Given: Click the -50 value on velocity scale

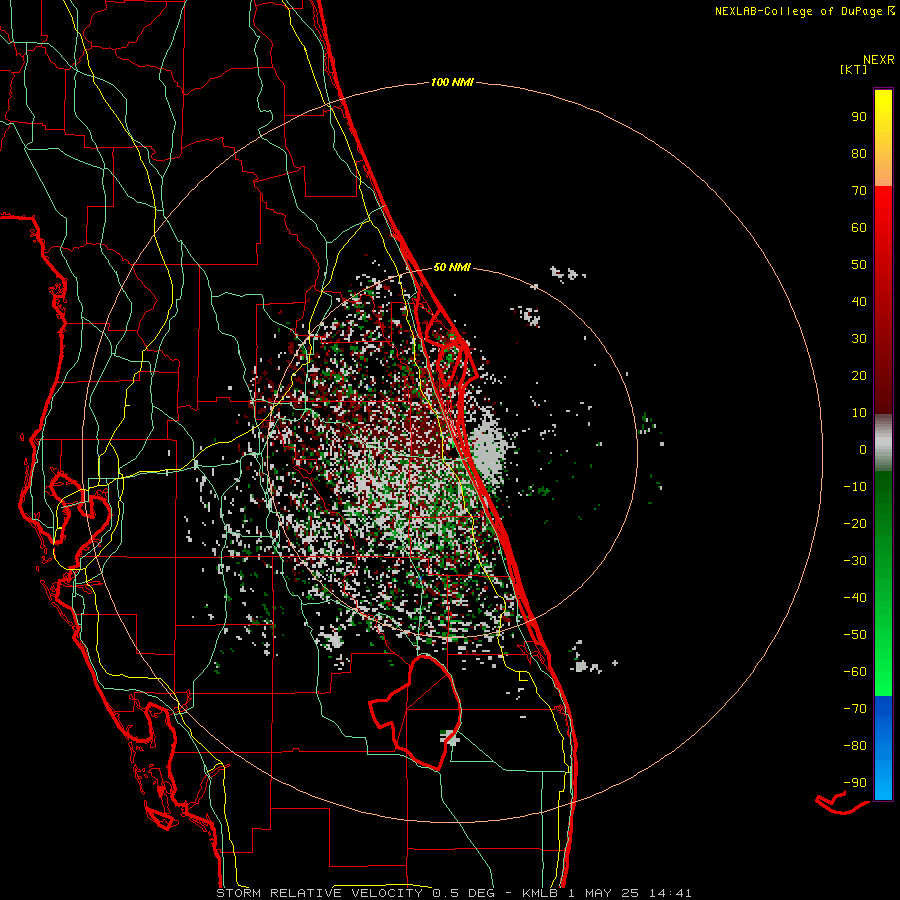Looking at the screenshot, I should 855,635.
